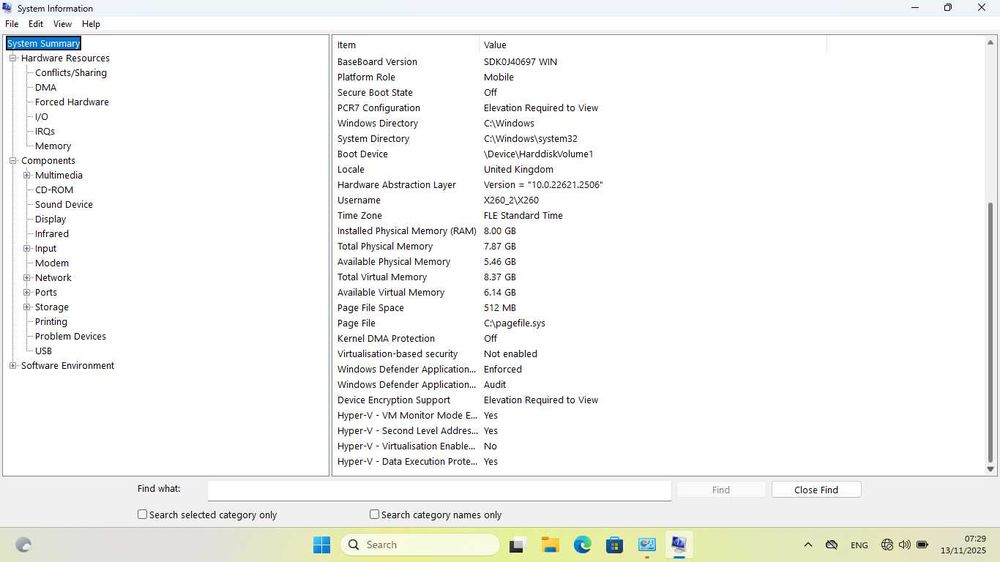1000x562 pixels.
Task: Select System Summary in the tree
Action: [43, 43]
